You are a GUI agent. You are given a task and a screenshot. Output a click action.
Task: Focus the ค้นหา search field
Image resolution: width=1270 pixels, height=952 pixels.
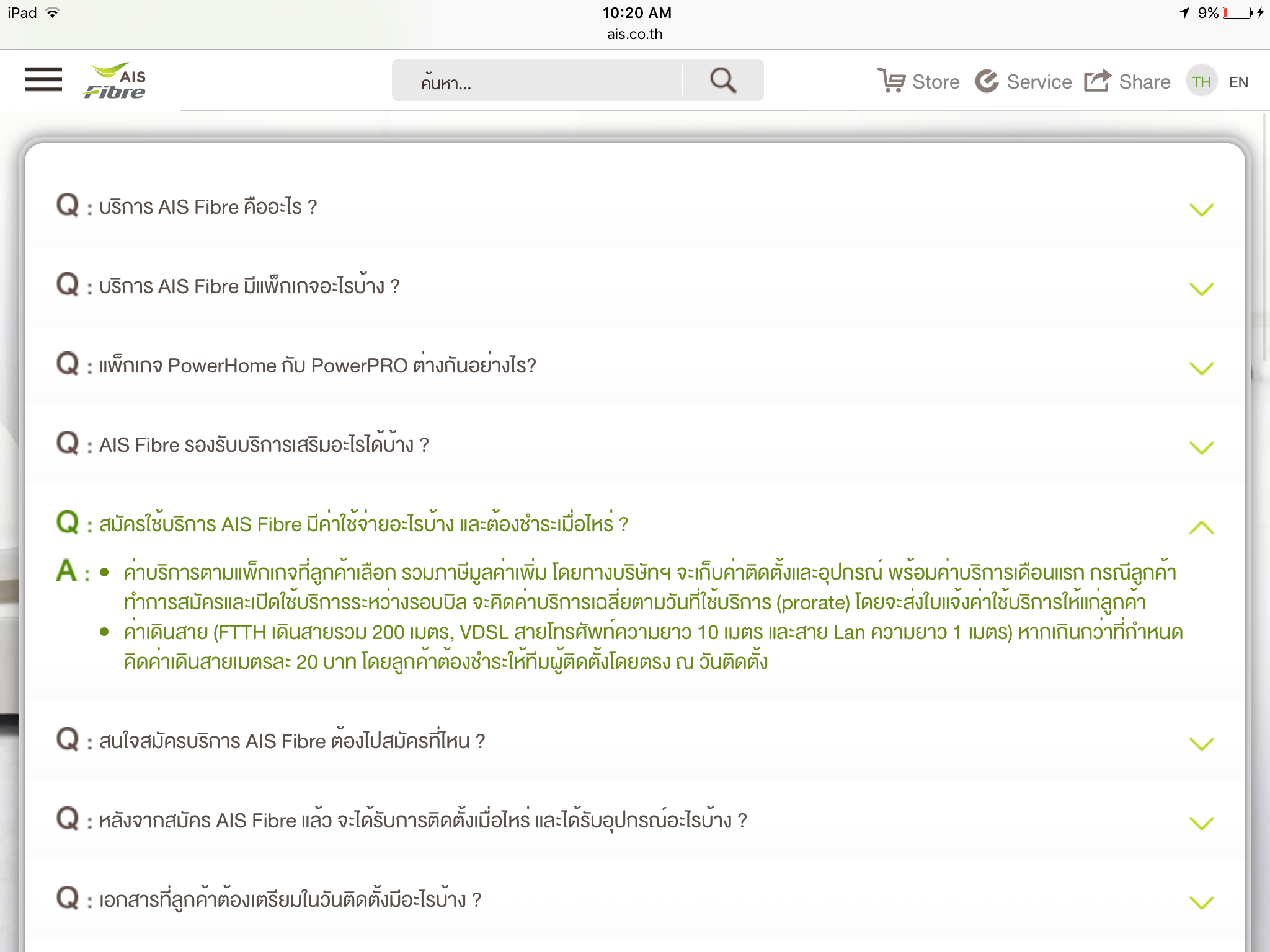537,81
